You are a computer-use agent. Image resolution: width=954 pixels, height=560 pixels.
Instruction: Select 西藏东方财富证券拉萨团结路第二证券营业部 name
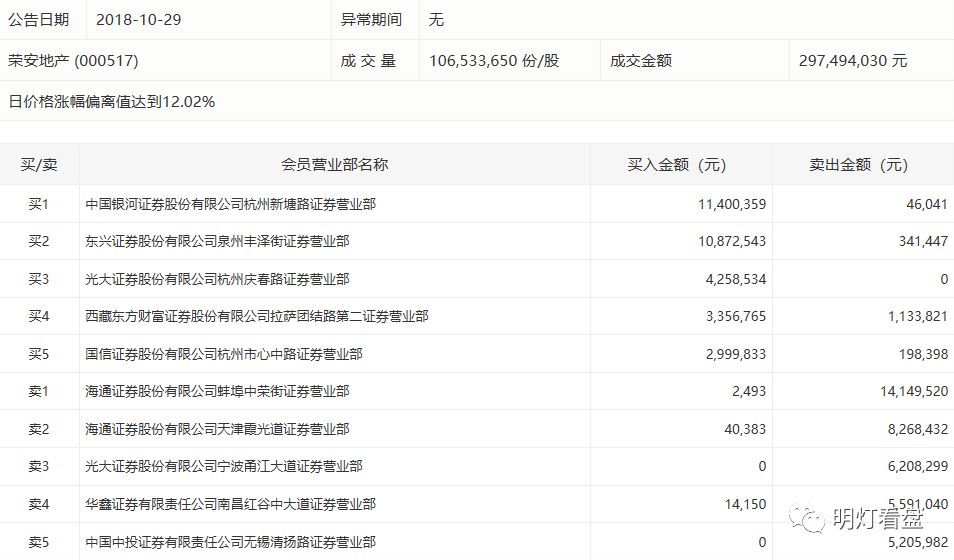point(257,316)
